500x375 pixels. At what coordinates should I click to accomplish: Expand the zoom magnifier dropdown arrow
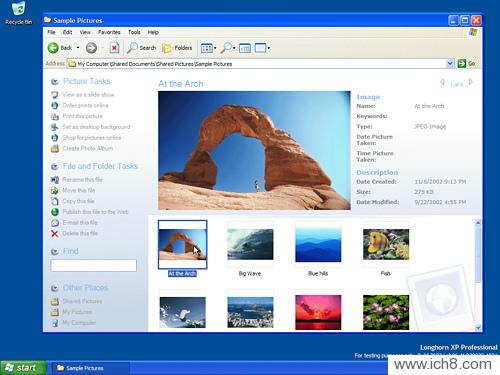[234, 48]
